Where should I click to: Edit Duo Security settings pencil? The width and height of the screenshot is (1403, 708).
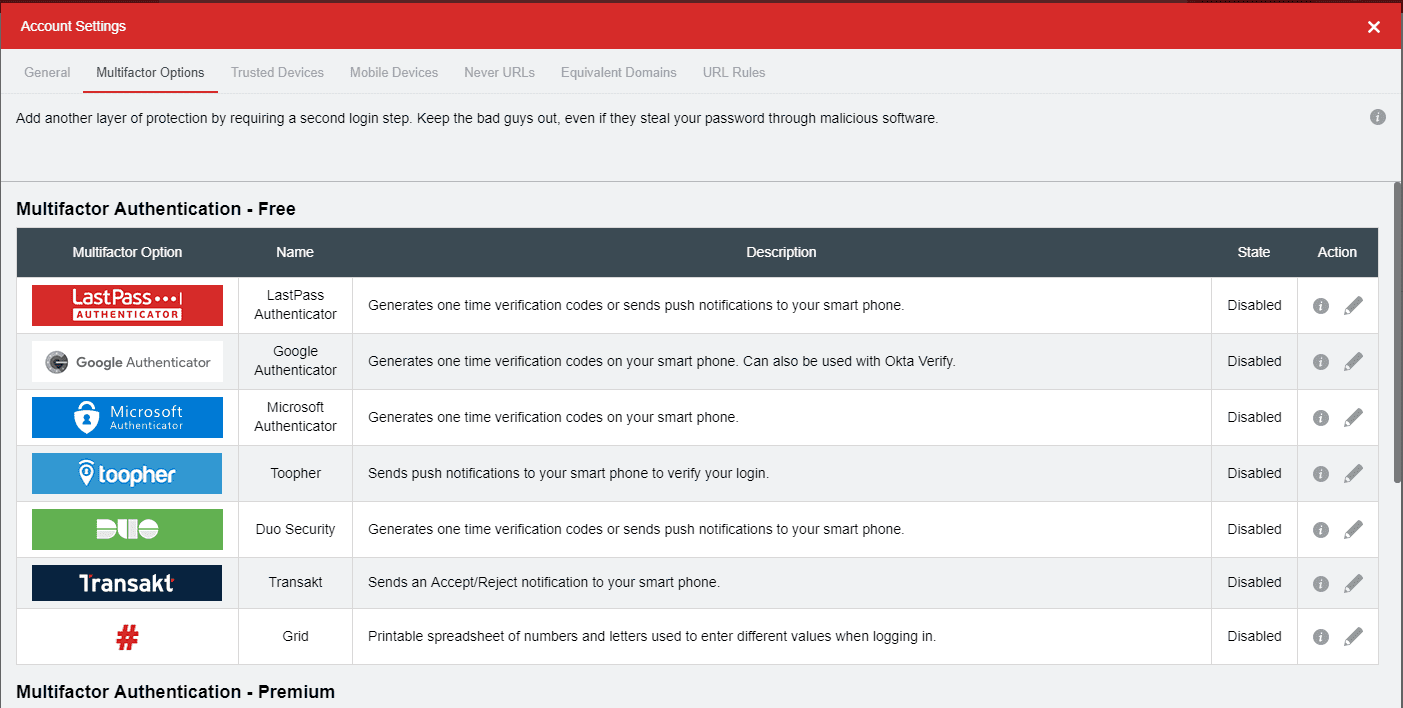coord(1353,530)
